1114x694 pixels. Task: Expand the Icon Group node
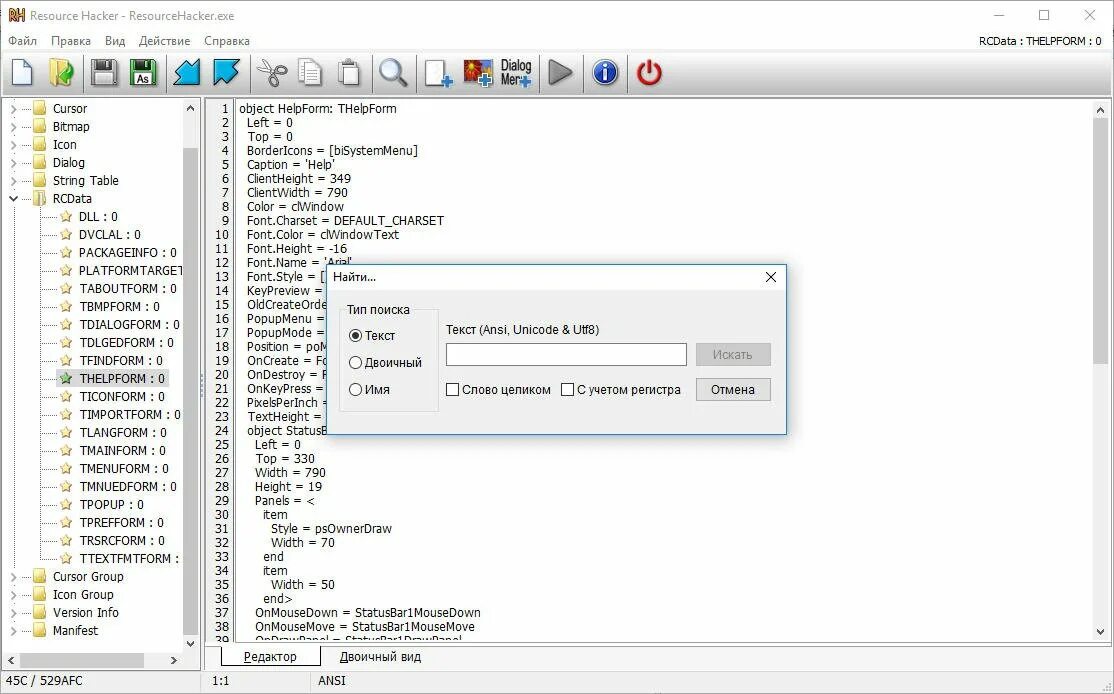click(x=13, y=595)
